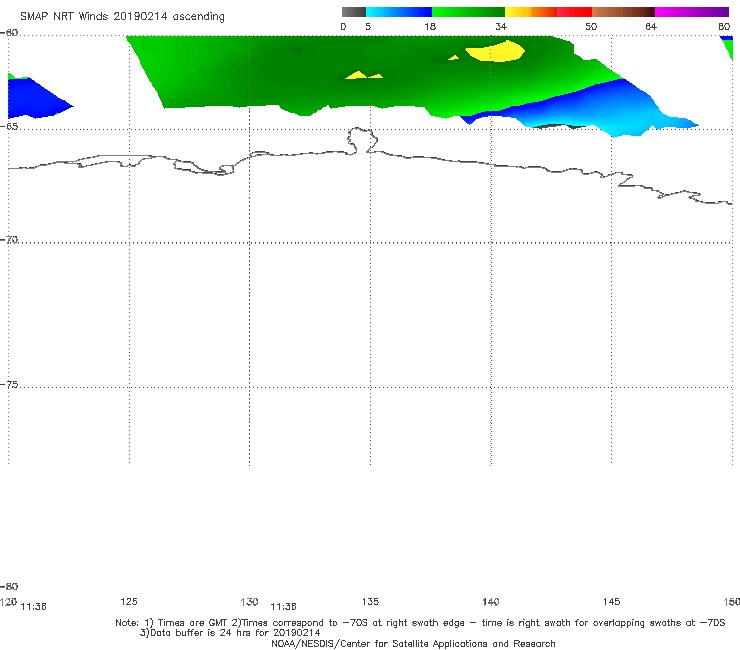Click the longitude label '125'

coord(129,601)
